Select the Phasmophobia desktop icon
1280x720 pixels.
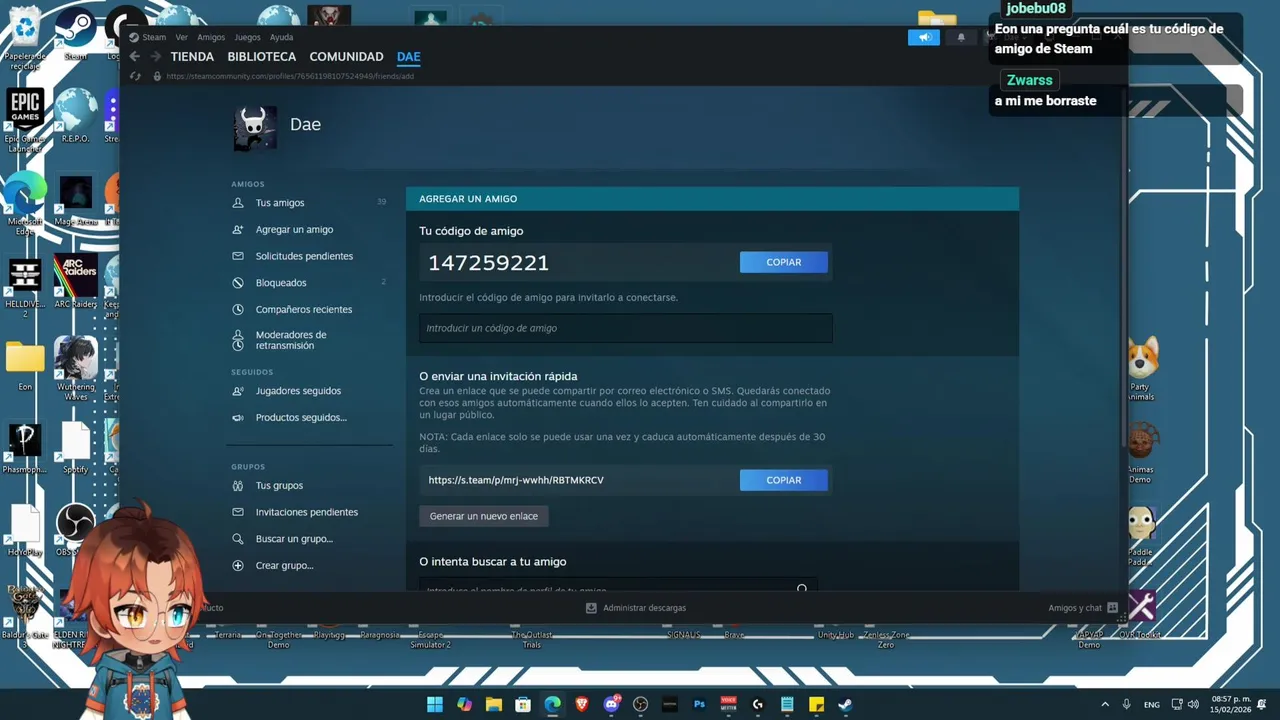[25, 448]
